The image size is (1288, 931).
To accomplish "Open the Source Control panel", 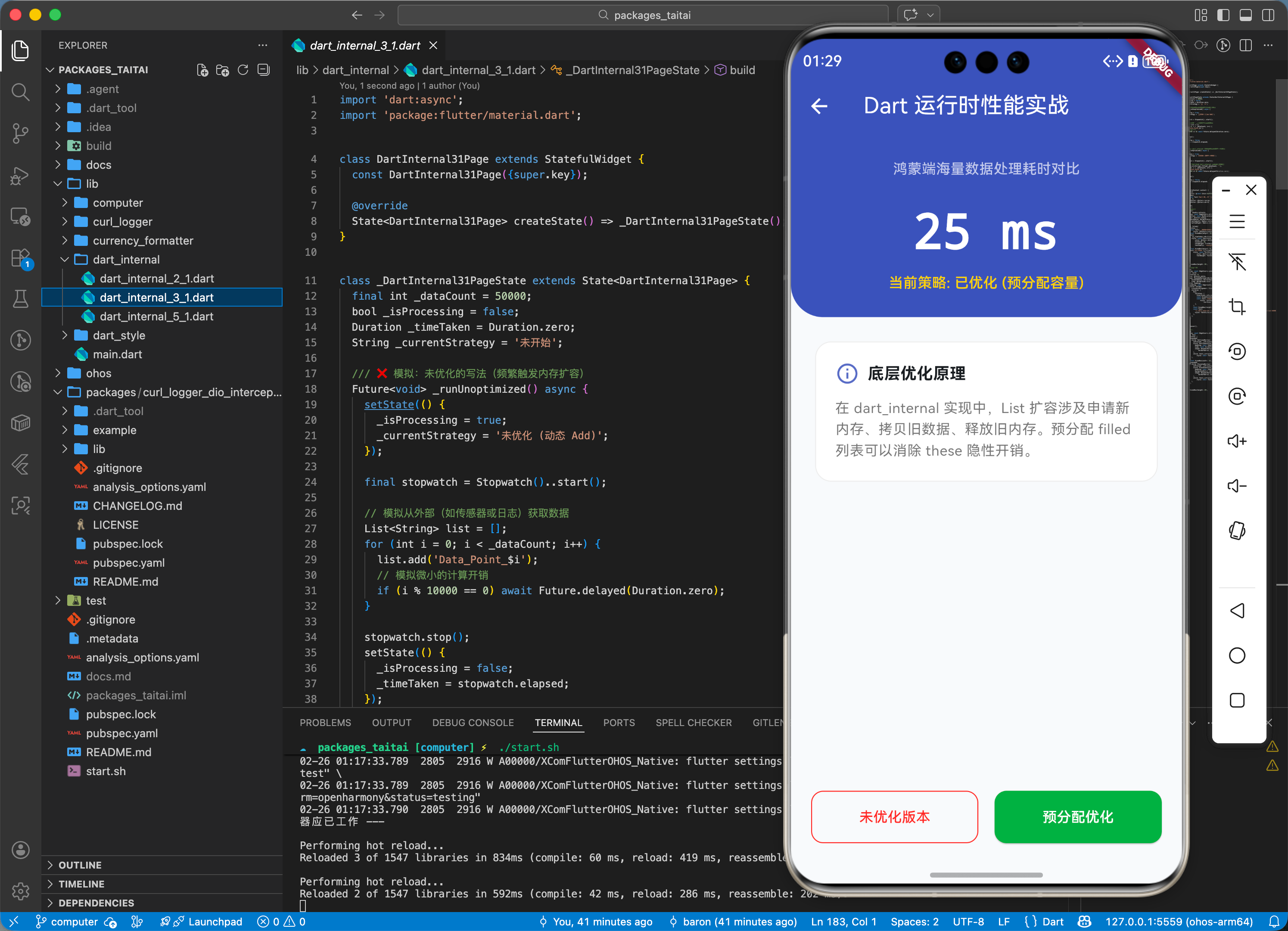I will click(20, 133).
